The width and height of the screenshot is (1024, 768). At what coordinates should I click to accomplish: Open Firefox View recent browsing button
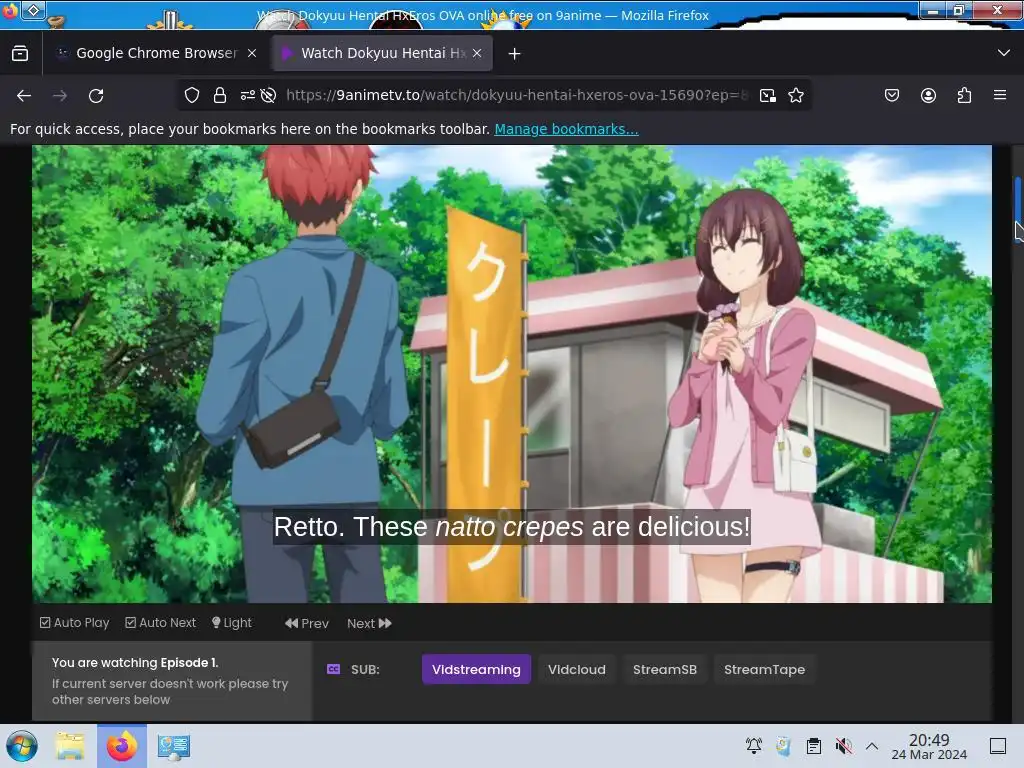coord(20,54)
